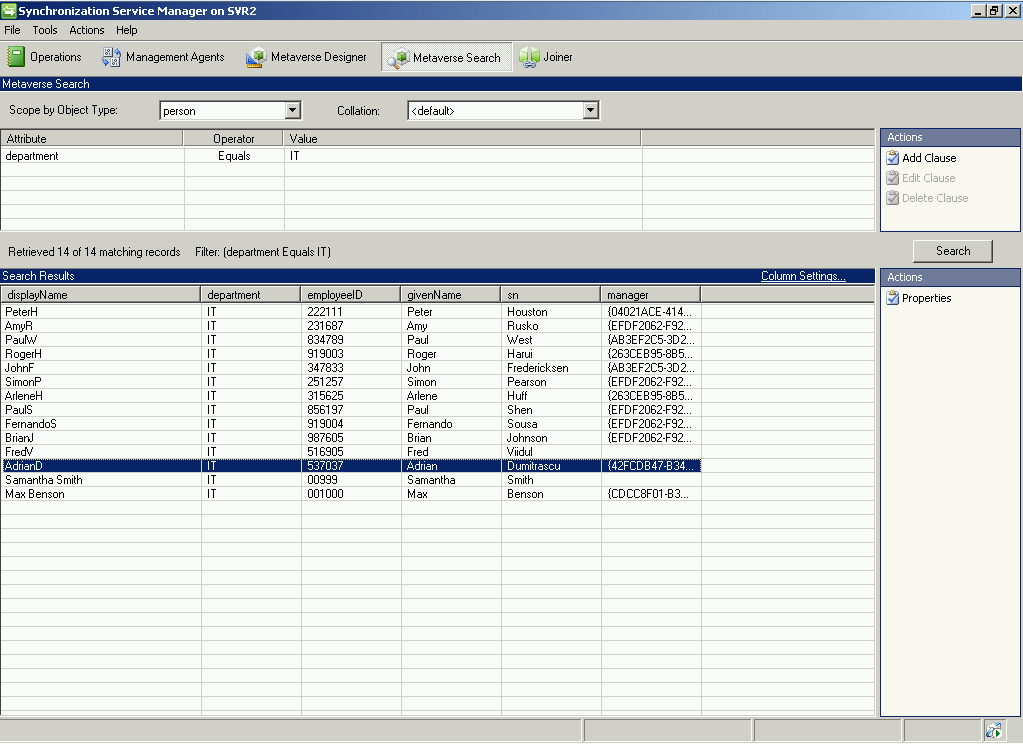This screenshot has height=744, width=1023.
Task: Open the Column Settings link
Action: click(x=803, y=276)
